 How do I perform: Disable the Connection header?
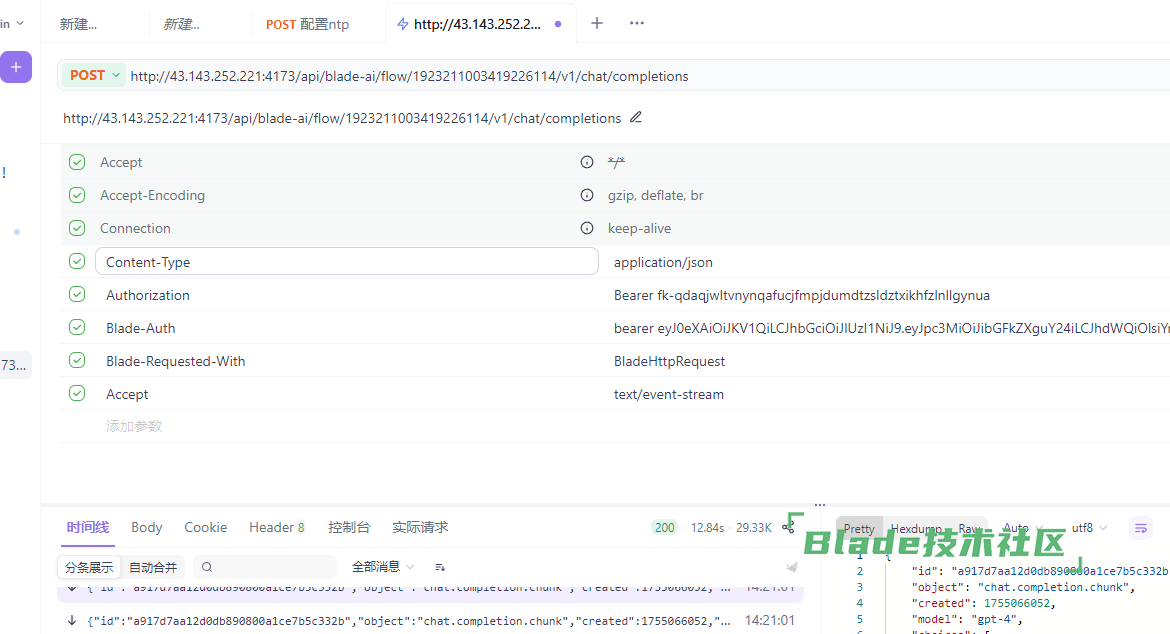click(77, 228)
